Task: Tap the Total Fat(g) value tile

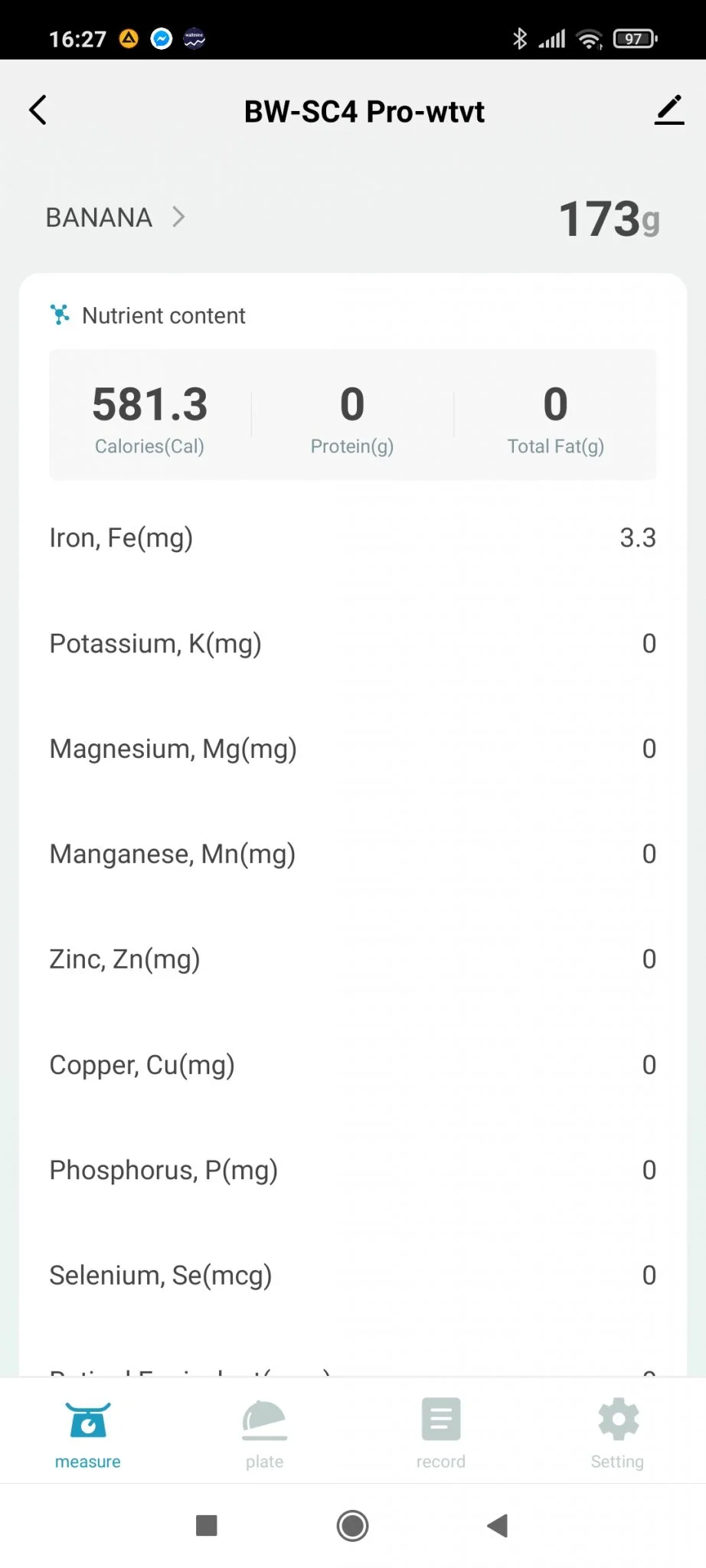Action: pos(555,416)
